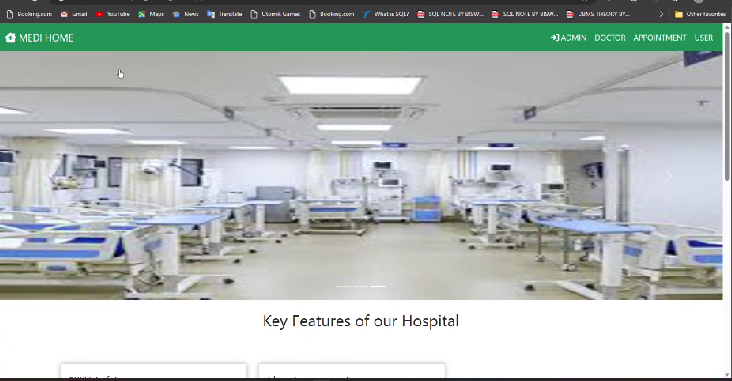
Task: Open the ADMIN navigation item
Action: coord(569,37)
